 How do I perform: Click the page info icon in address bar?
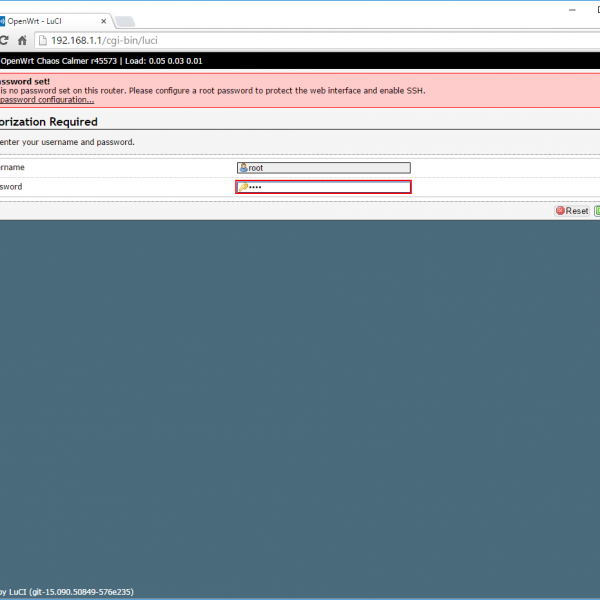[42, 40]
